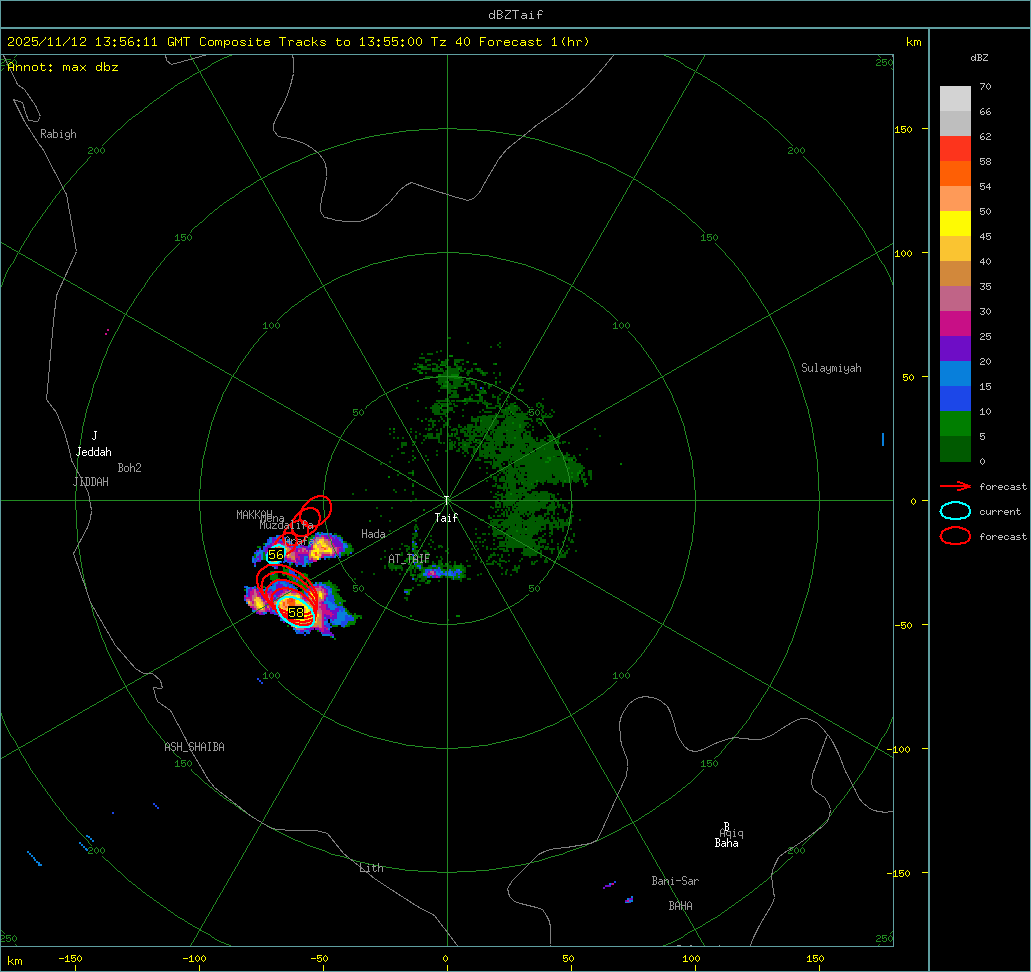Select the storm cell labeled 56
The height and width of the screenshot is (972, 1031).
point(276,554)
